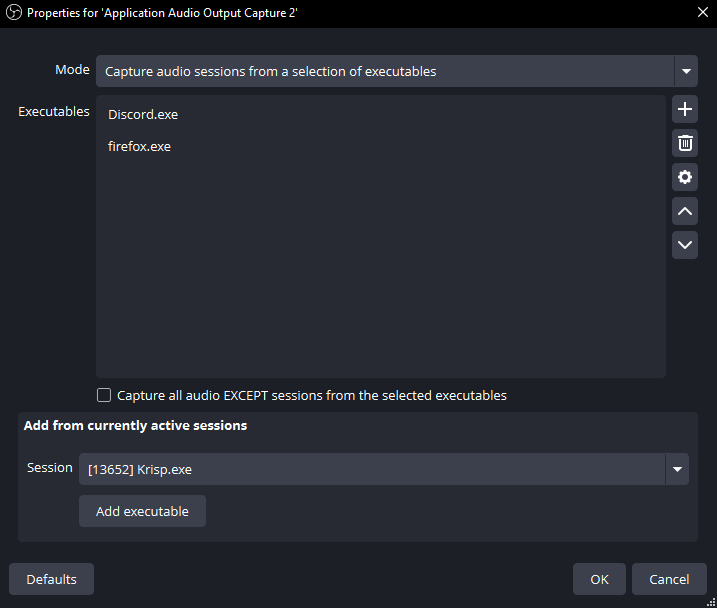This screenshot has height=608, width=717.
Task: Click the plus icon to add an executable
Action: (685, 109)
